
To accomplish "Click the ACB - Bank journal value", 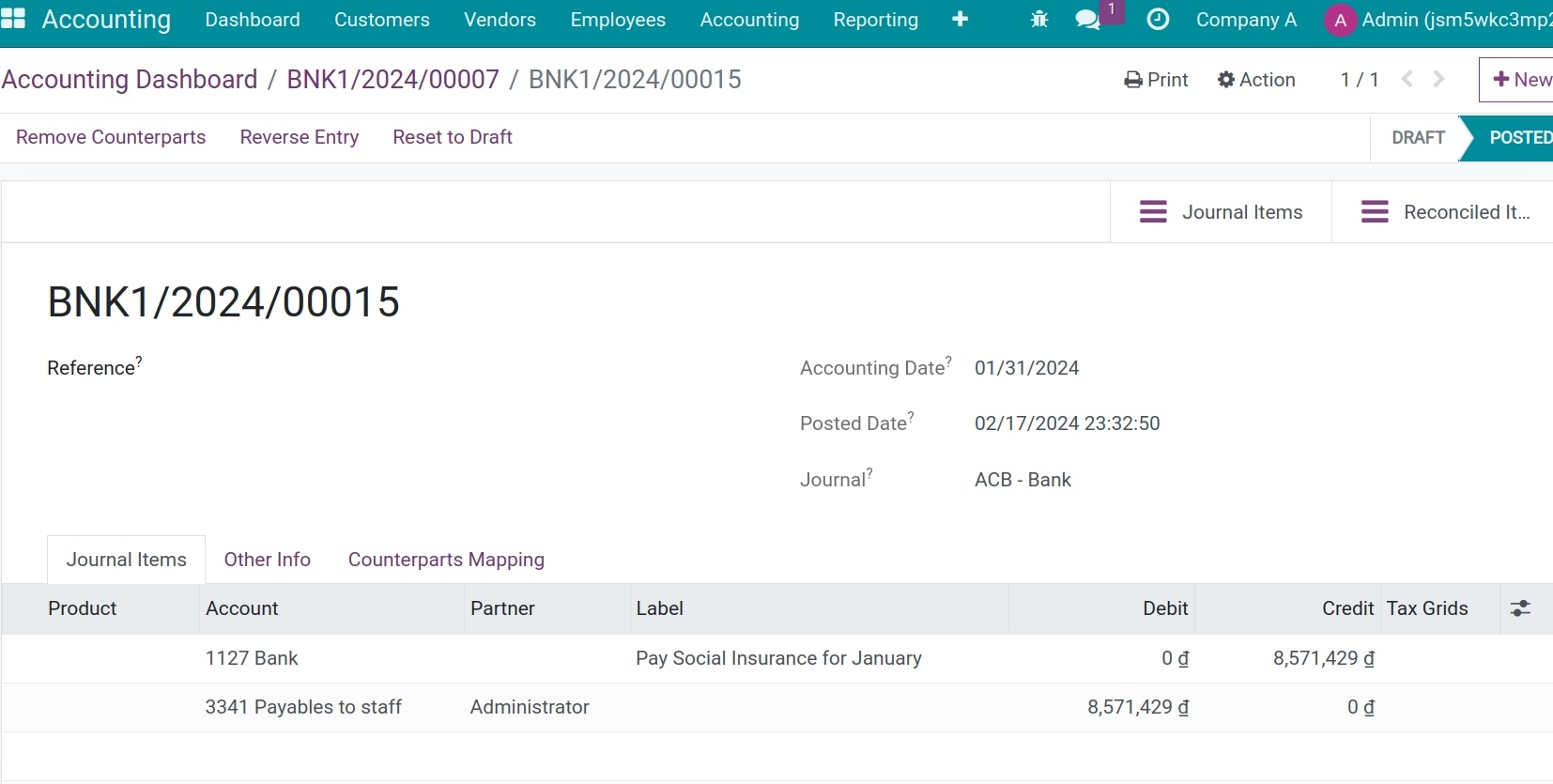I will 1023,480.
